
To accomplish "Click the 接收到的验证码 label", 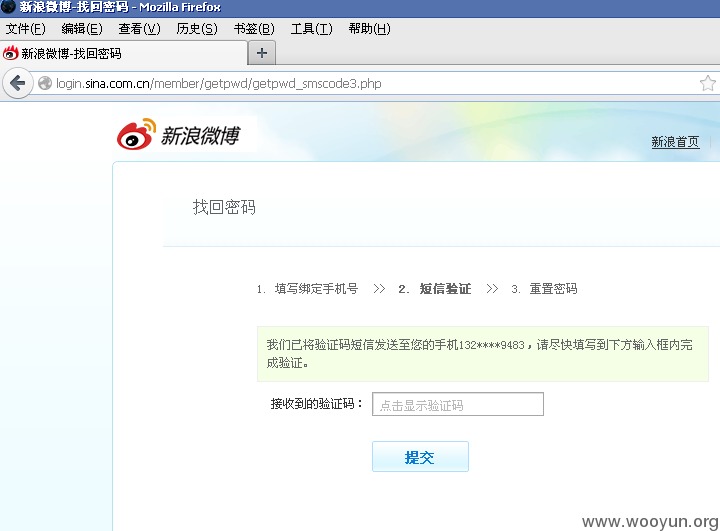I will pos(317,404).
